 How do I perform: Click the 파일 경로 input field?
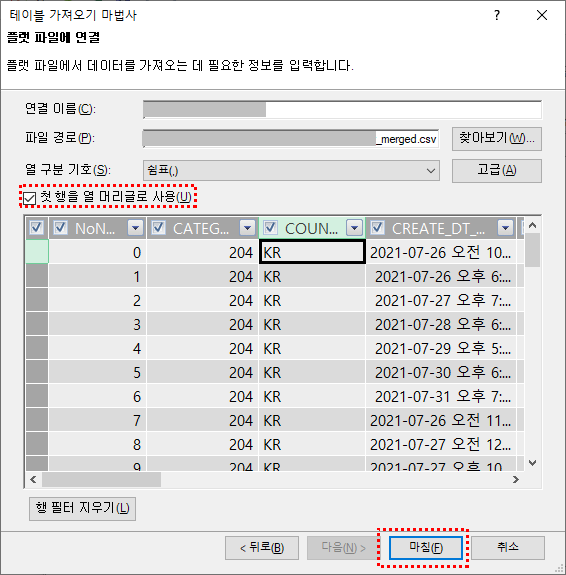291,139
